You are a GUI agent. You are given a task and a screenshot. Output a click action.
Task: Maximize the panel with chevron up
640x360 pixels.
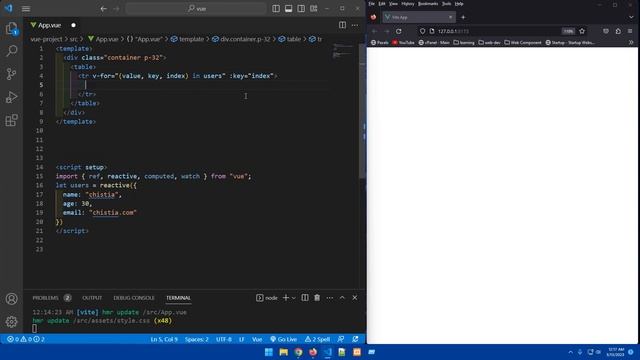point(342,298)
